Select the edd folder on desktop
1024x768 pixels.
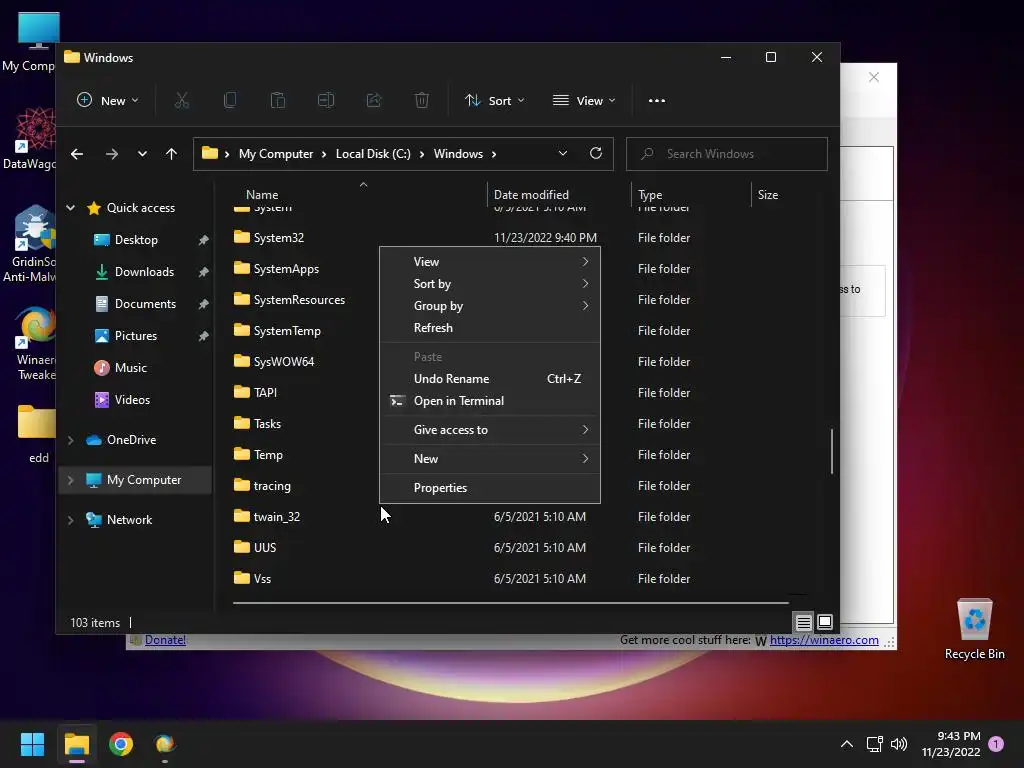[38, 434]
